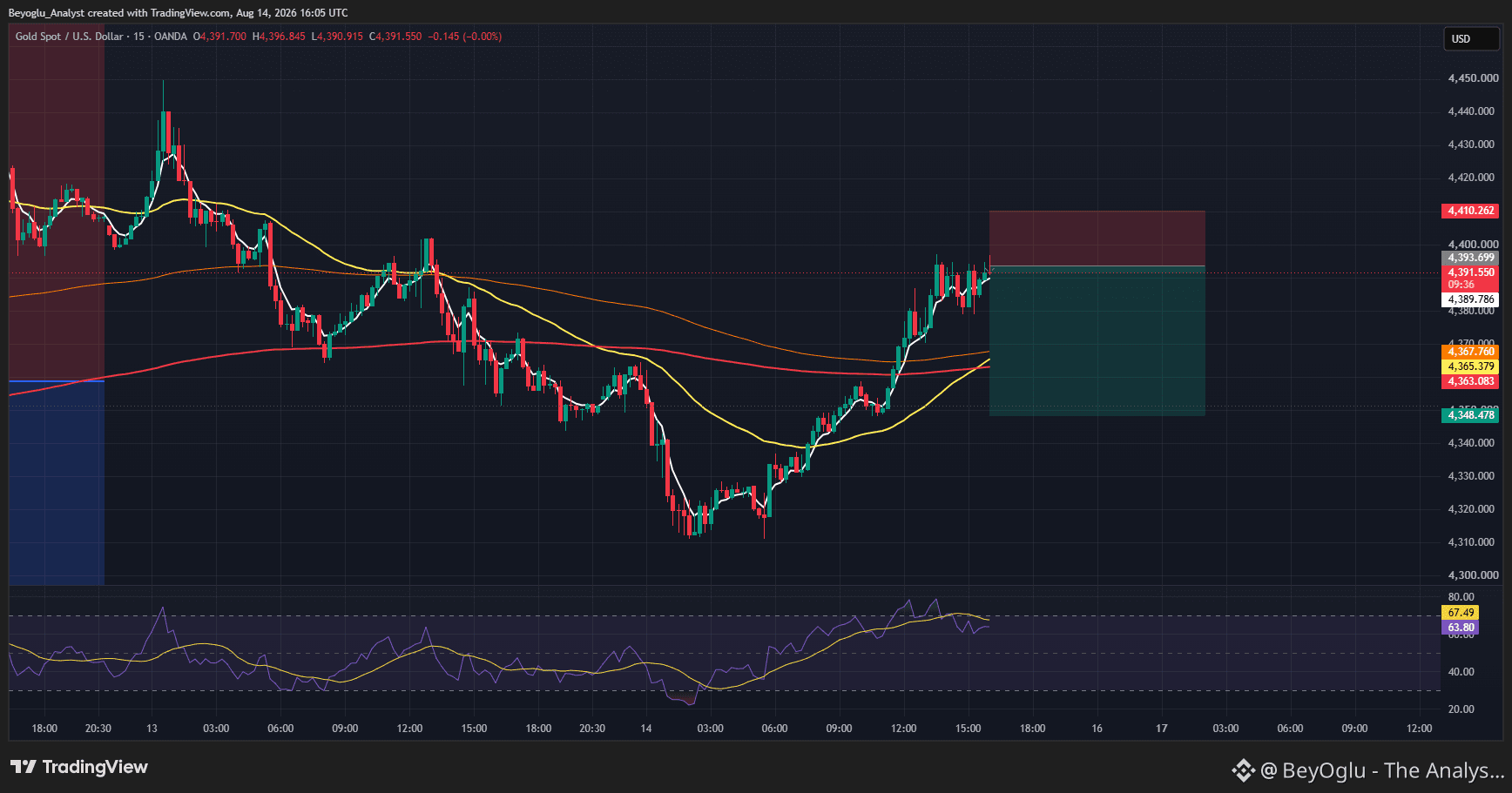
Task: Click the 4,300.000 price axis label
Action: 1471,575
